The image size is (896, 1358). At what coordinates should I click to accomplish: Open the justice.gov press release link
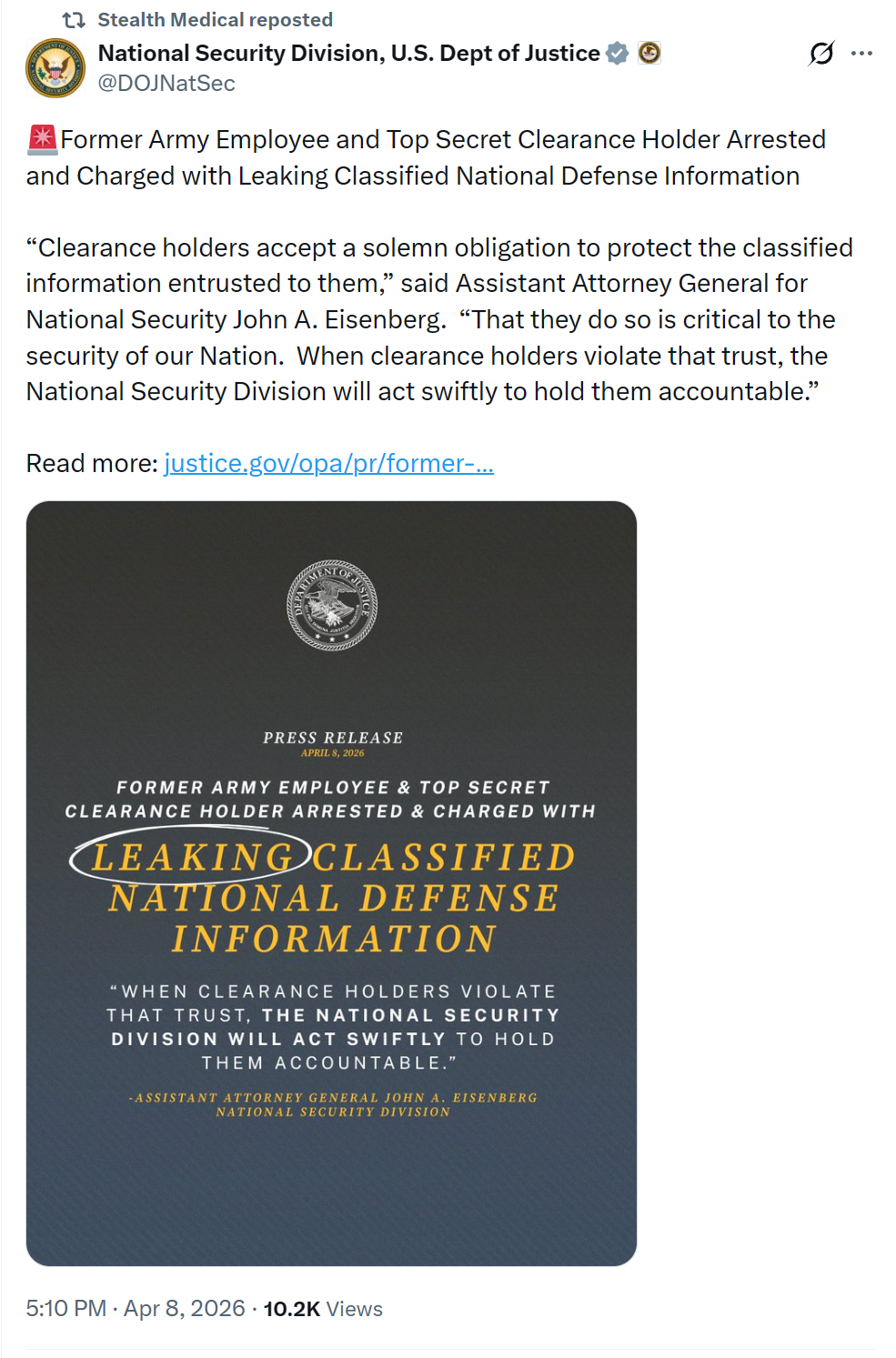328,464
